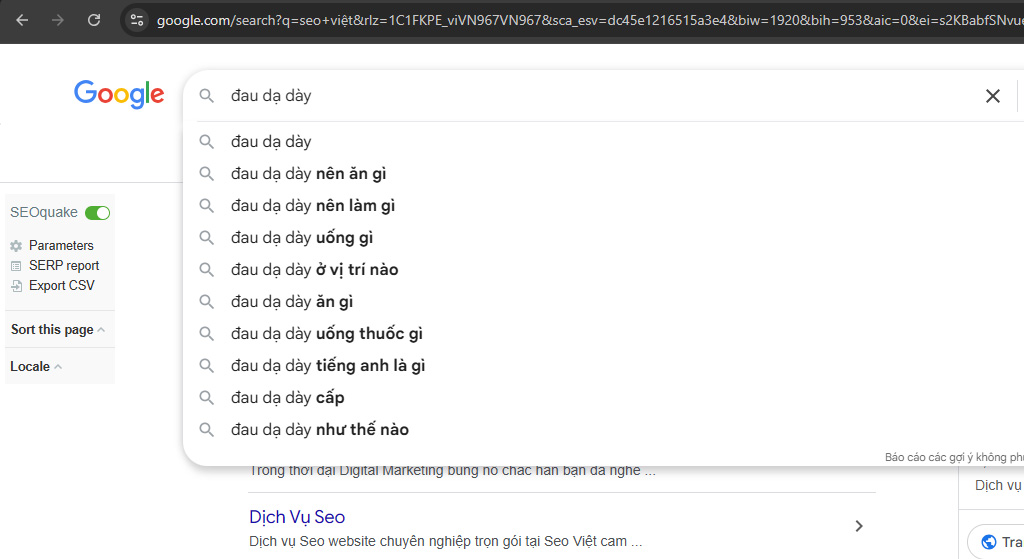1024x559 pixels.
Task: Toggle the SEOquake switch off
Action: click(x=97, y=213)
